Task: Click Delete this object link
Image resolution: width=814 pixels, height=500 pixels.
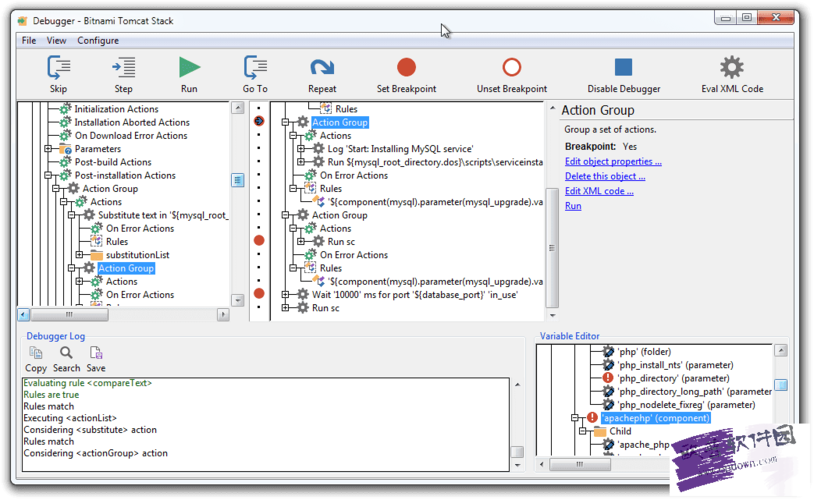Action: coord(605,176)
